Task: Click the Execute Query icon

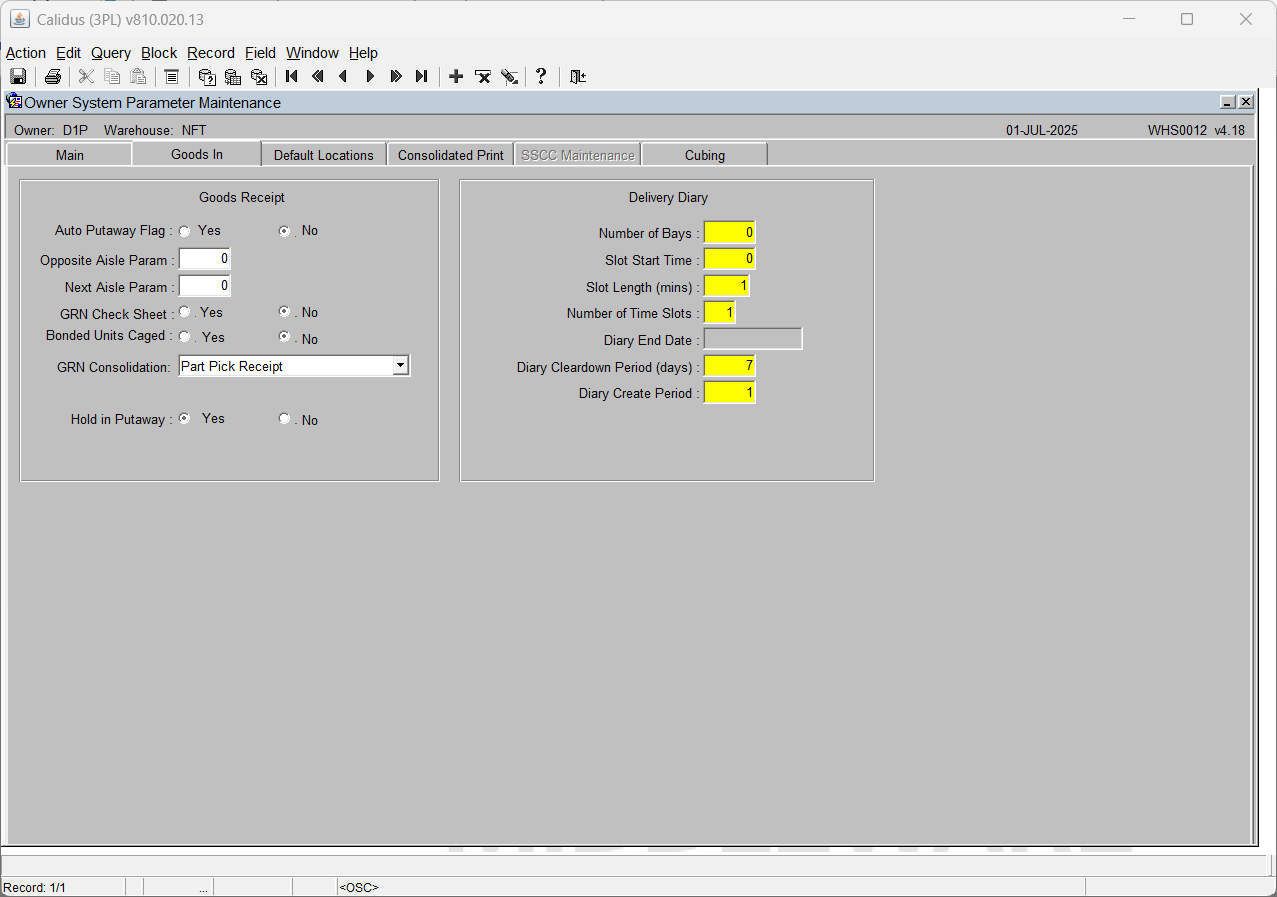Action: (233, 76)
